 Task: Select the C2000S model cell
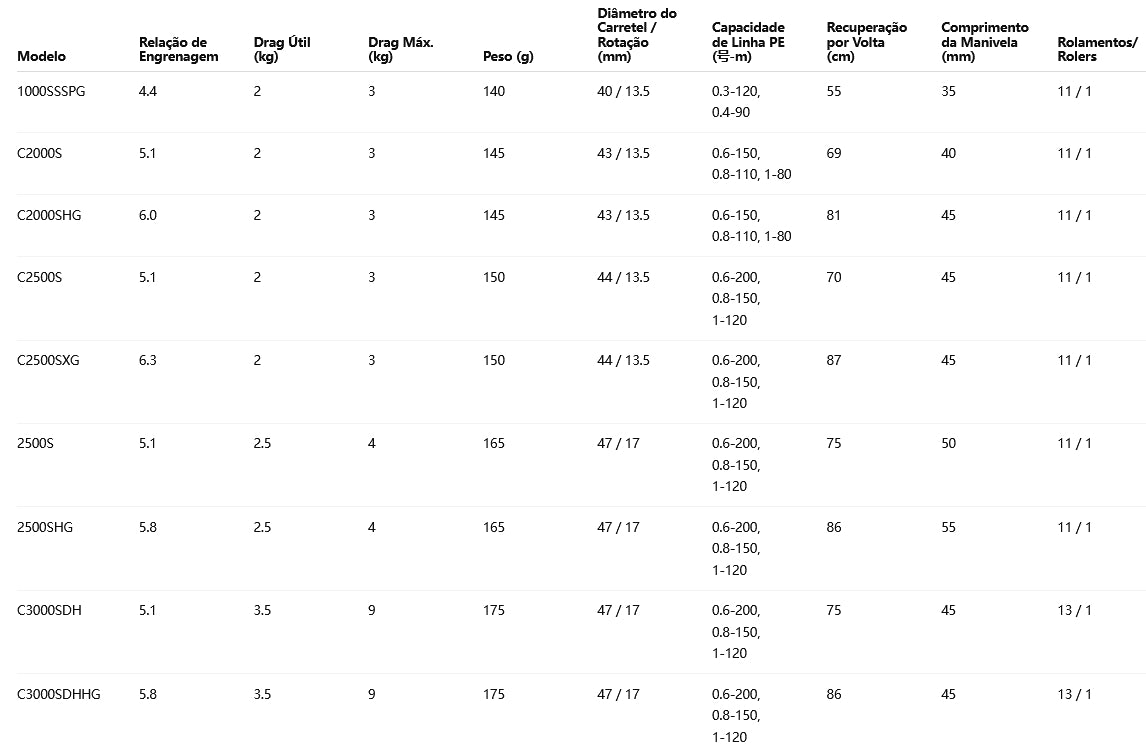(x=40, y=154)
